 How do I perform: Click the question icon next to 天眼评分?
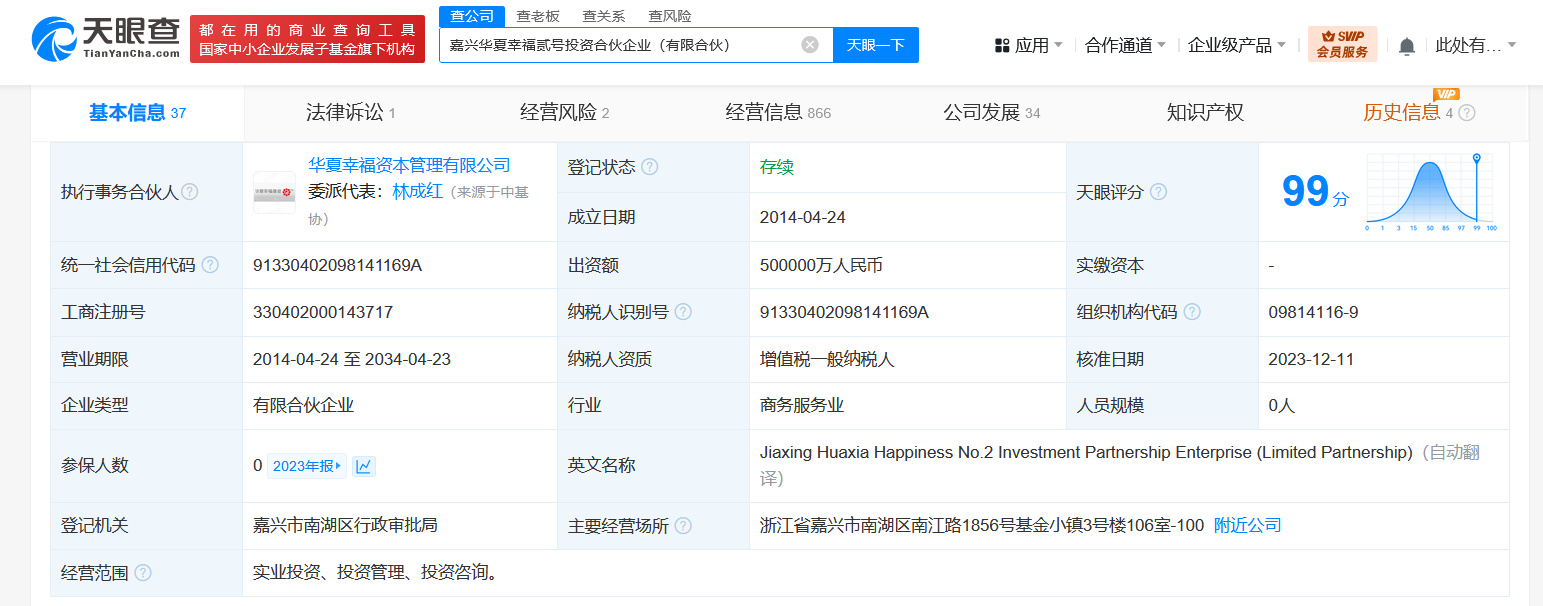click(x=1158, y=192)
